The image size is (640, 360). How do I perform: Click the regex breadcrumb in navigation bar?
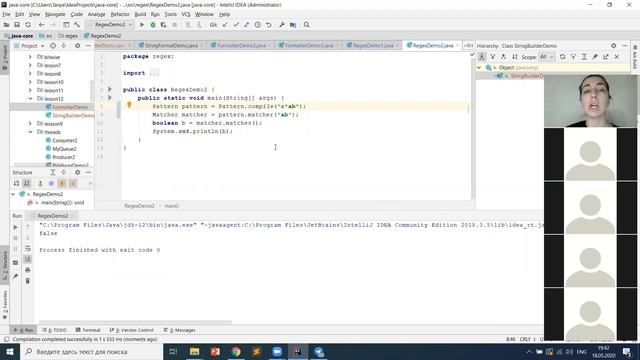point(68,36)
